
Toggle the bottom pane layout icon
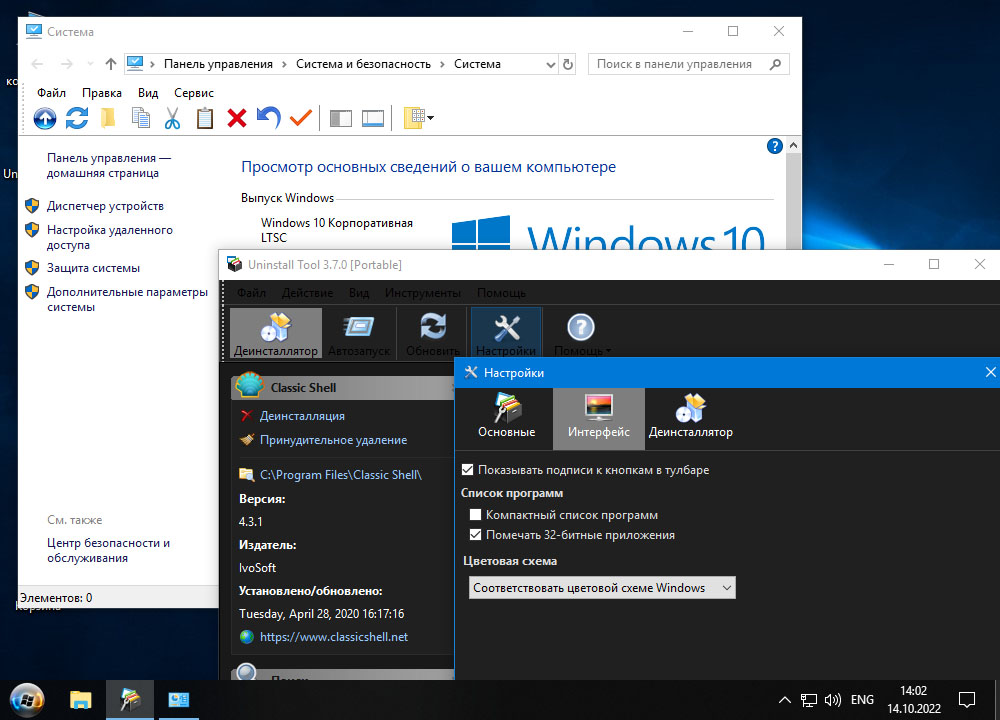372,119
